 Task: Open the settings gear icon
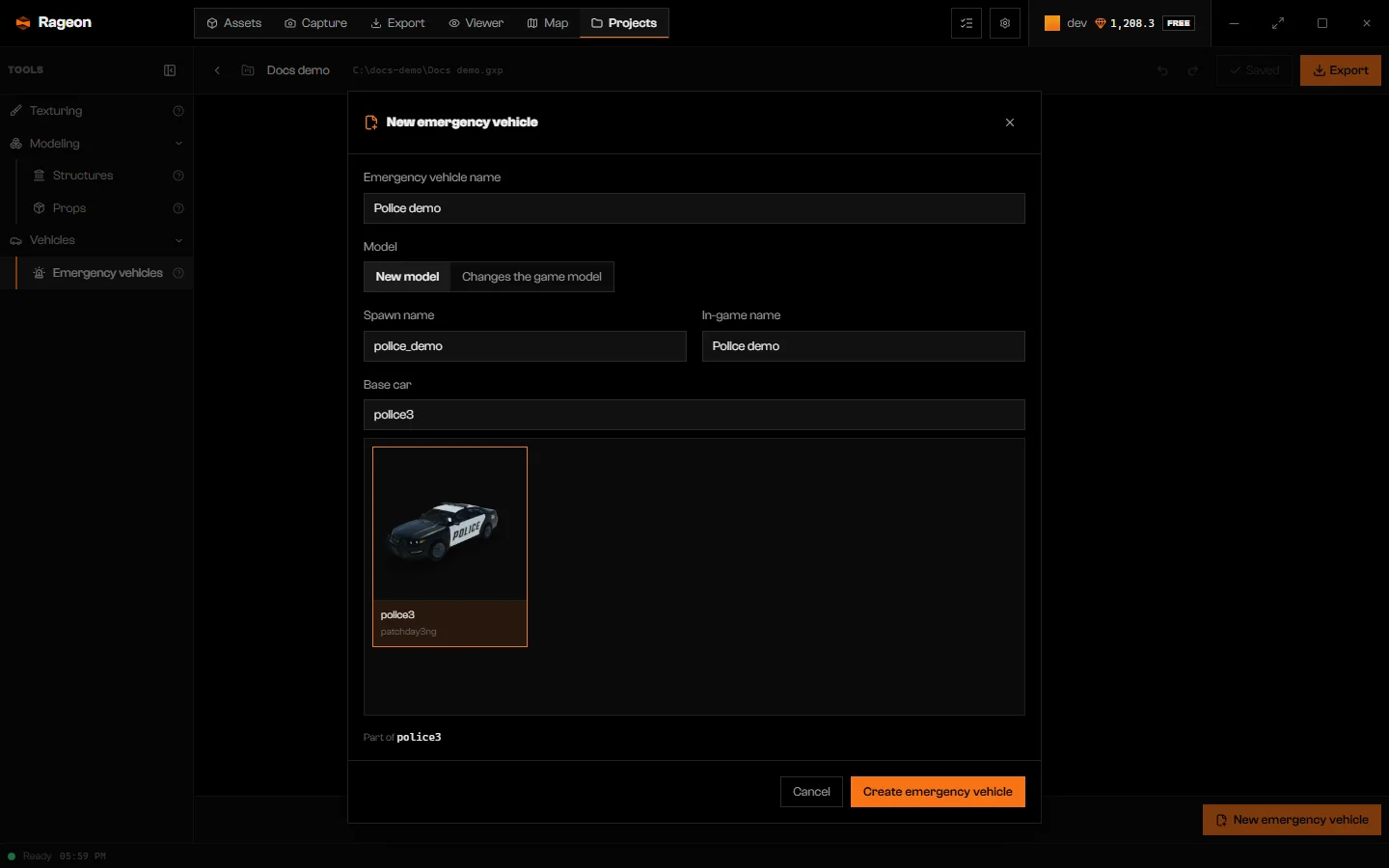pos(1005,23)
